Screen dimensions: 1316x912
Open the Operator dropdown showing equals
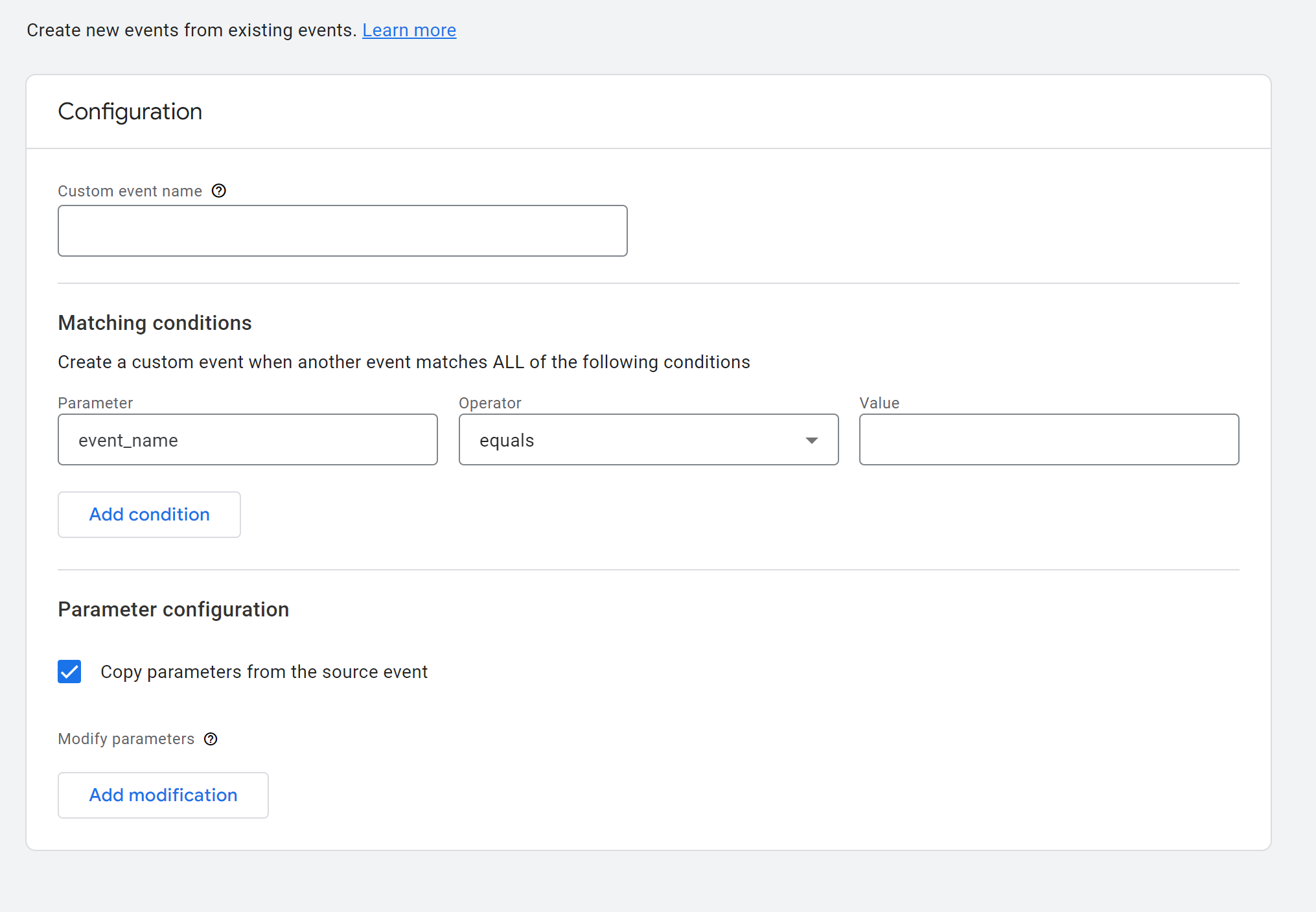[x=648, y=440]
